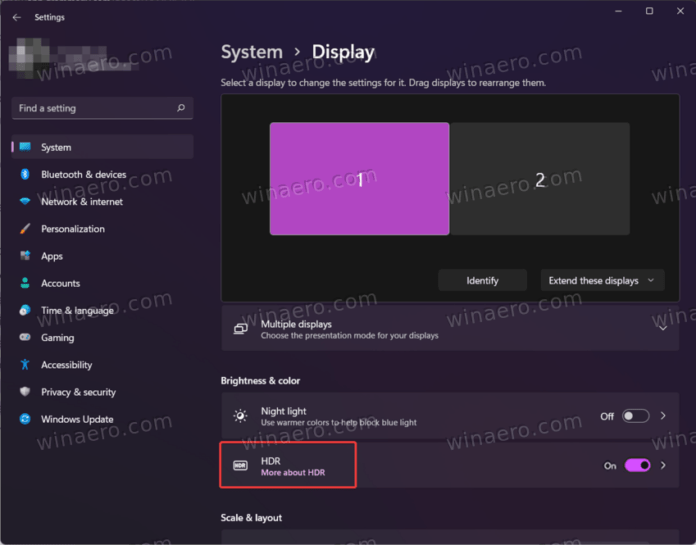Click the Apps icon in sidebar

25,256
